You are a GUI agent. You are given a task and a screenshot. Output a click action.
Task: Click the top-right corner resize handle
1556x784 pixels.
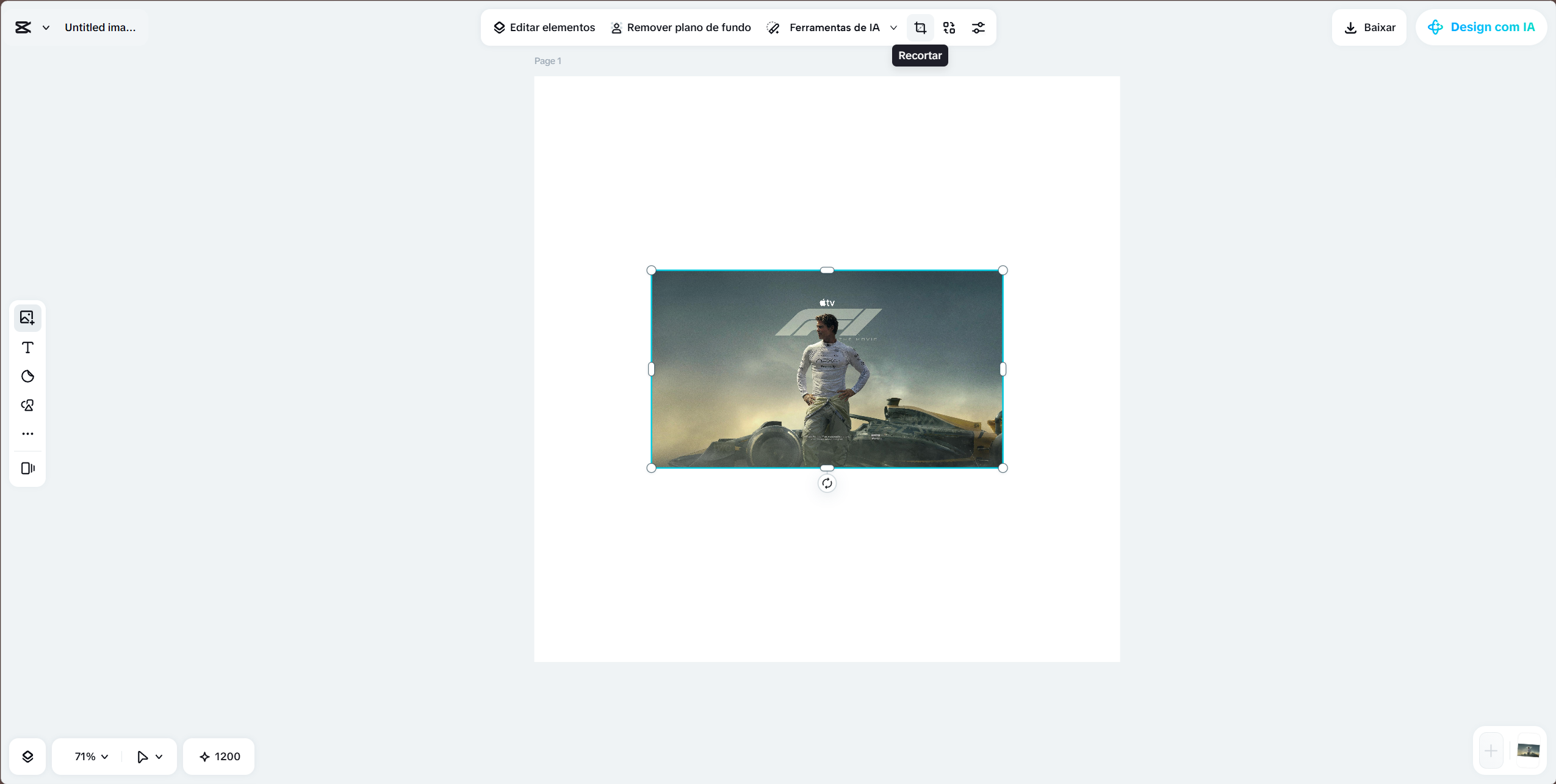tap(1003, 270)
